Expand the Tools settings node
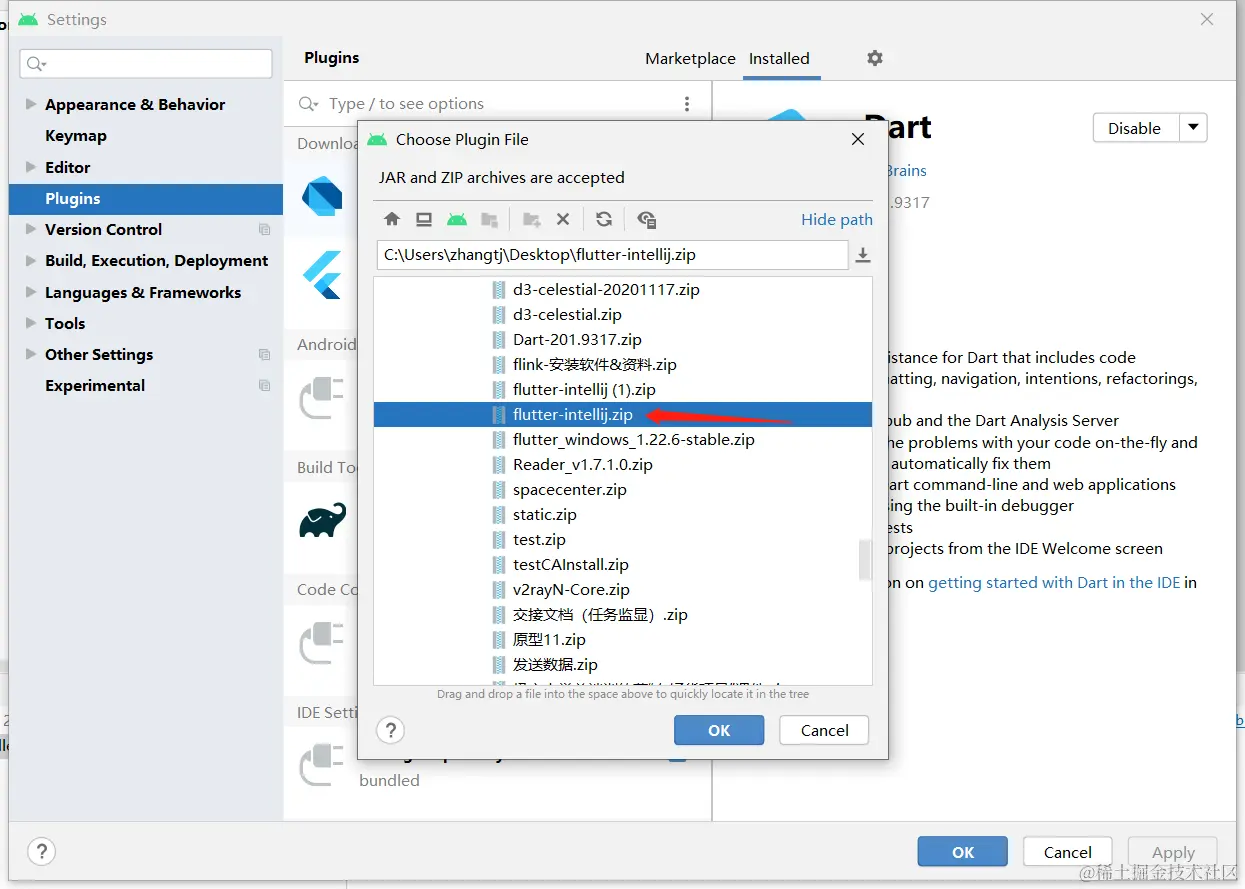 pos(31,323)
